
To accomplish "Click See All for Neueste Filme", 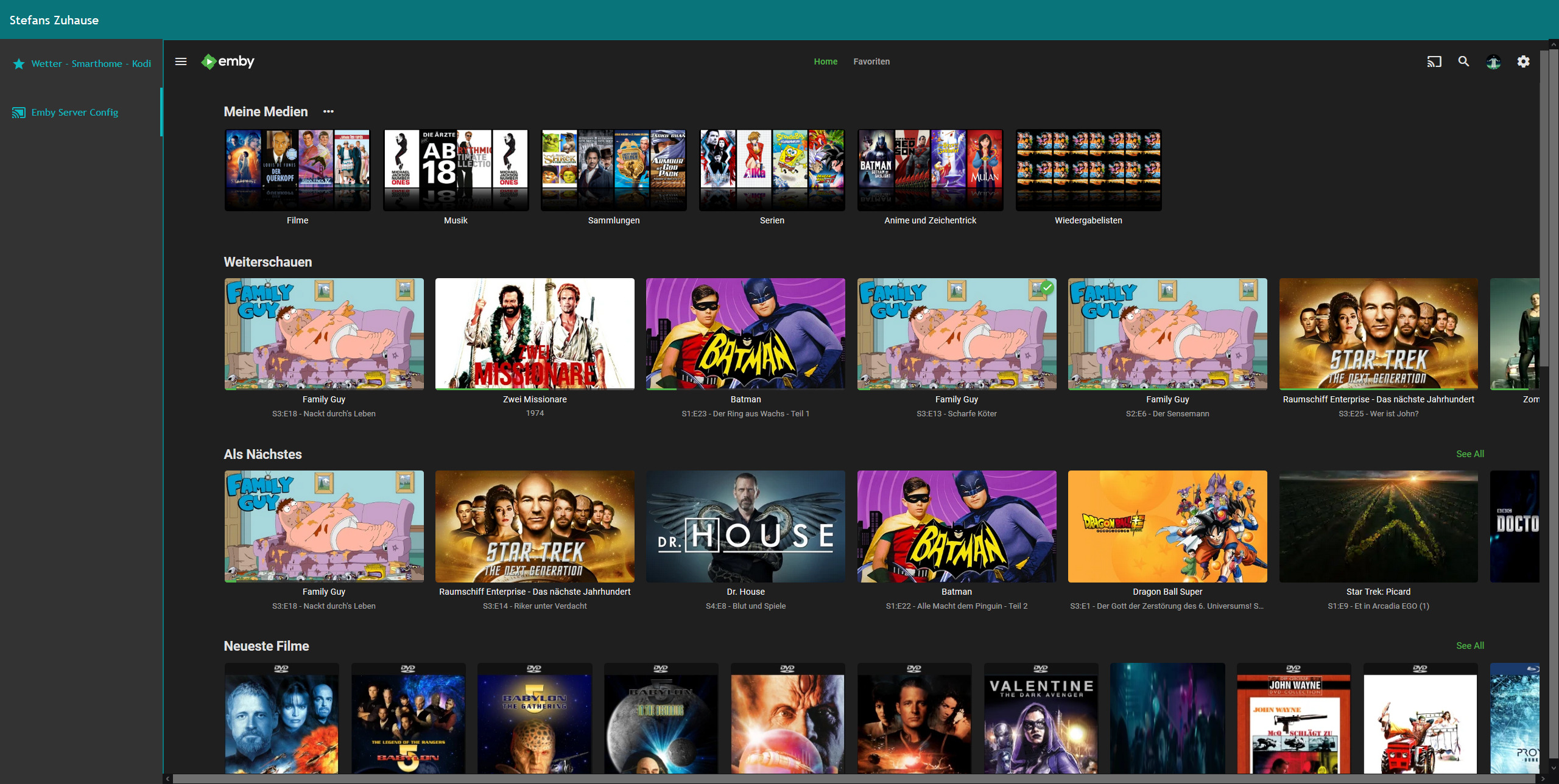I will [x=1470, y=646].
